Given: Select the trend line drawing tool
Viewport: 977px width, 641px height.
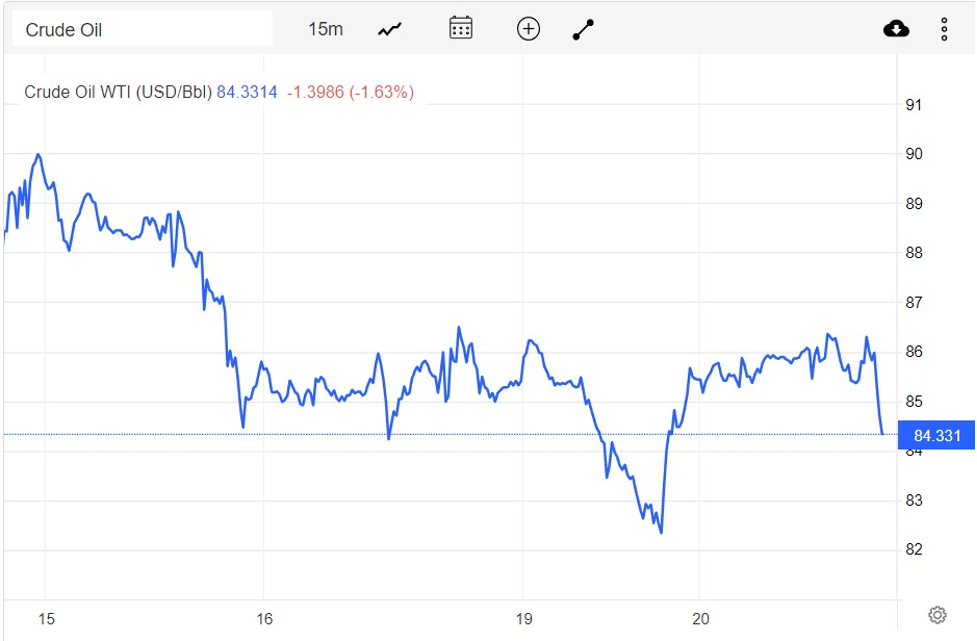Looking at the screenshot, I should coord(583,29).
